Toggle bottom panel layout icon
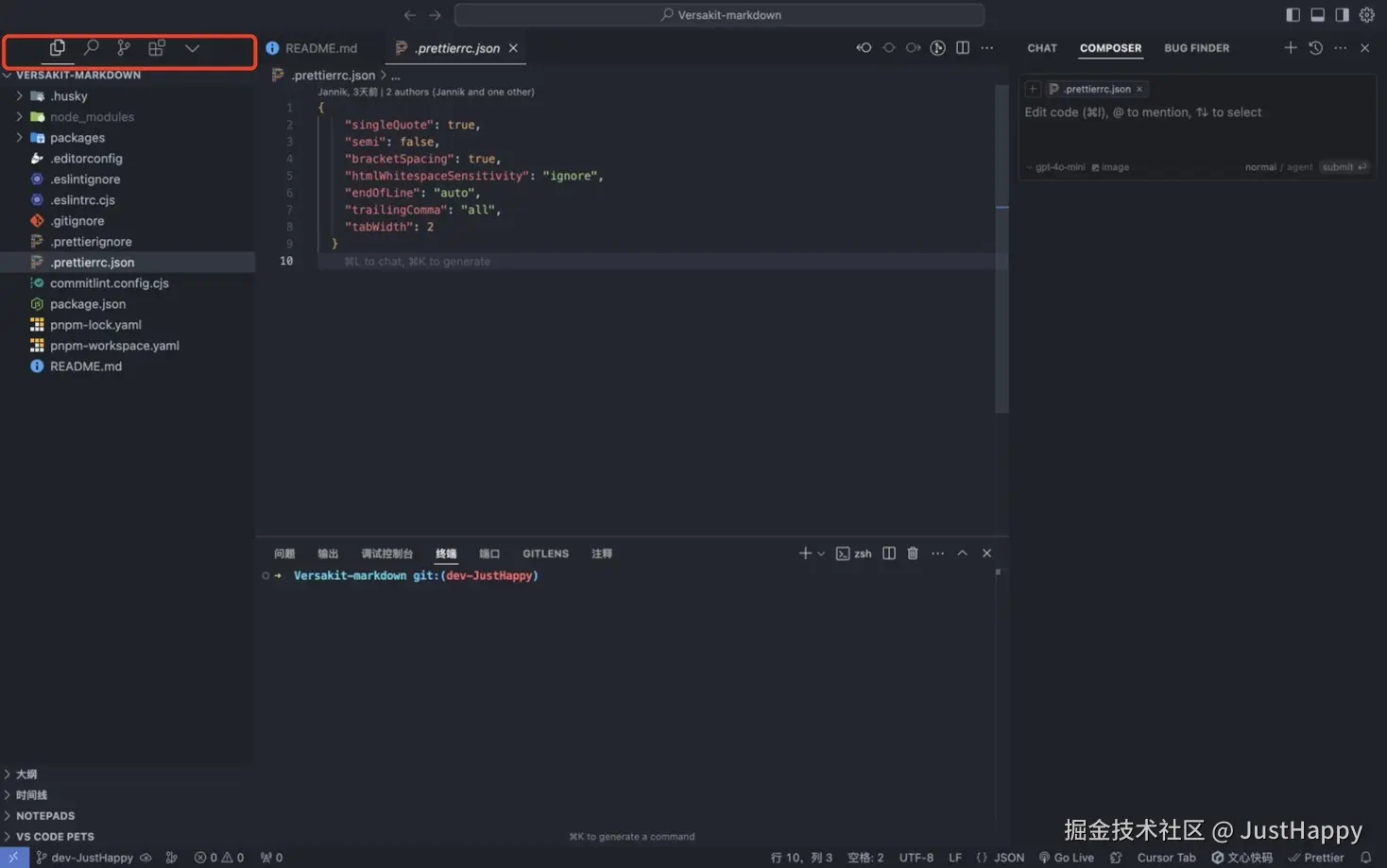 1317,14
